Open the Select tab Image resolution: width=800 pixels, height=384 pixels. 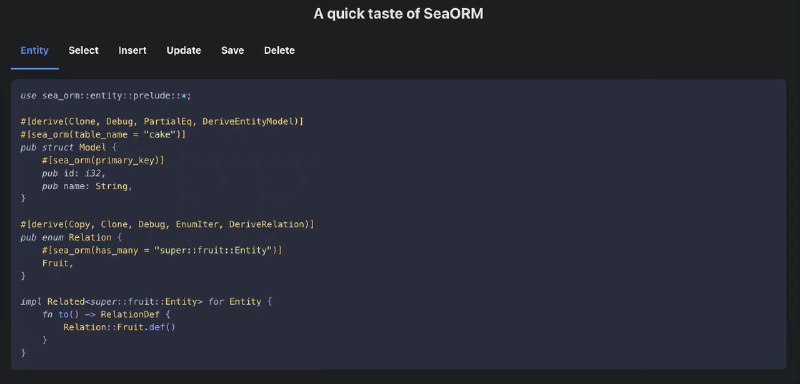click(x=84, y=50)
